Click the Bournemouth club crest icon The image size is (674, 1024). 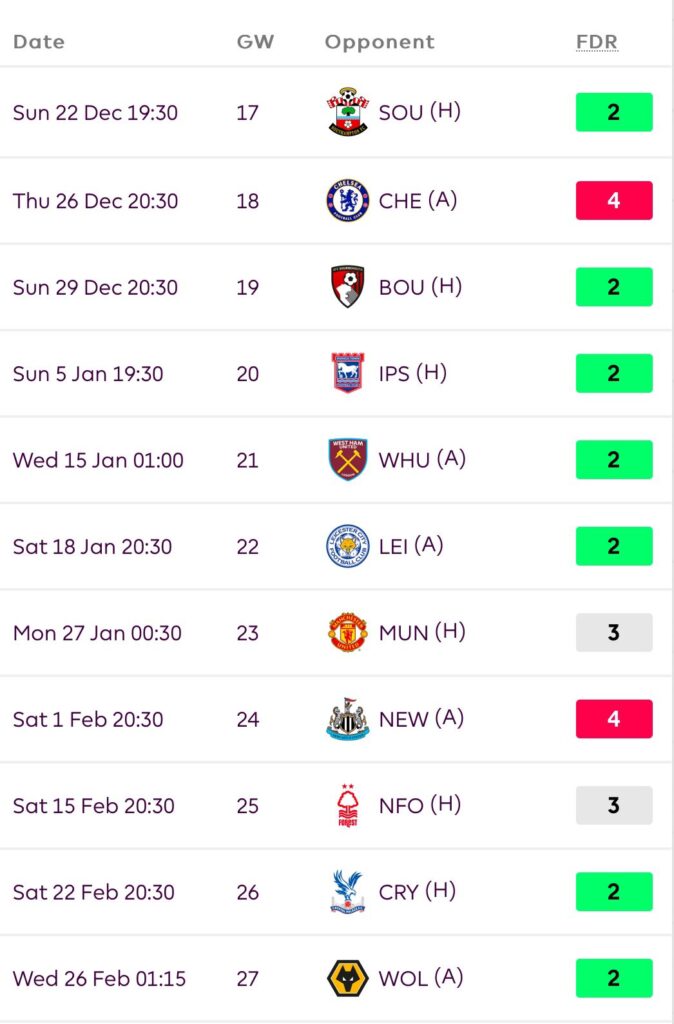click(x=348, y=287)
